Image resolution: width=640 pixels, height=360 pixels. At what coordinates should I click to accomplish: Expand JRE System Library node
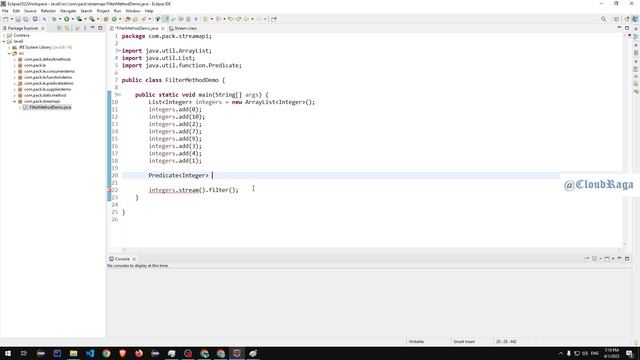tap(9, 47)
